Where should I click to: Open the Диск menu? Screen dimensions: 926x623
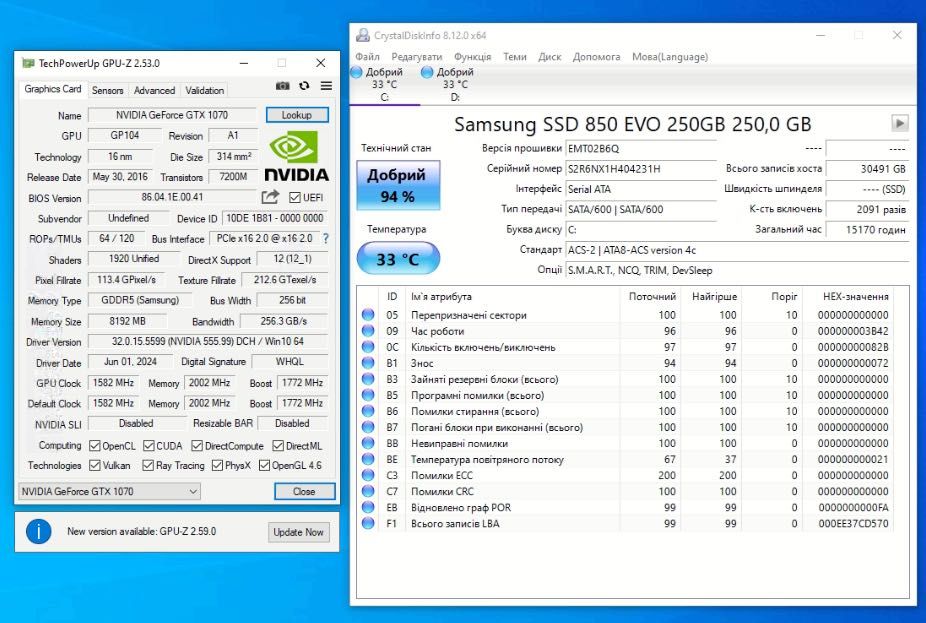(x=549, y=57)
